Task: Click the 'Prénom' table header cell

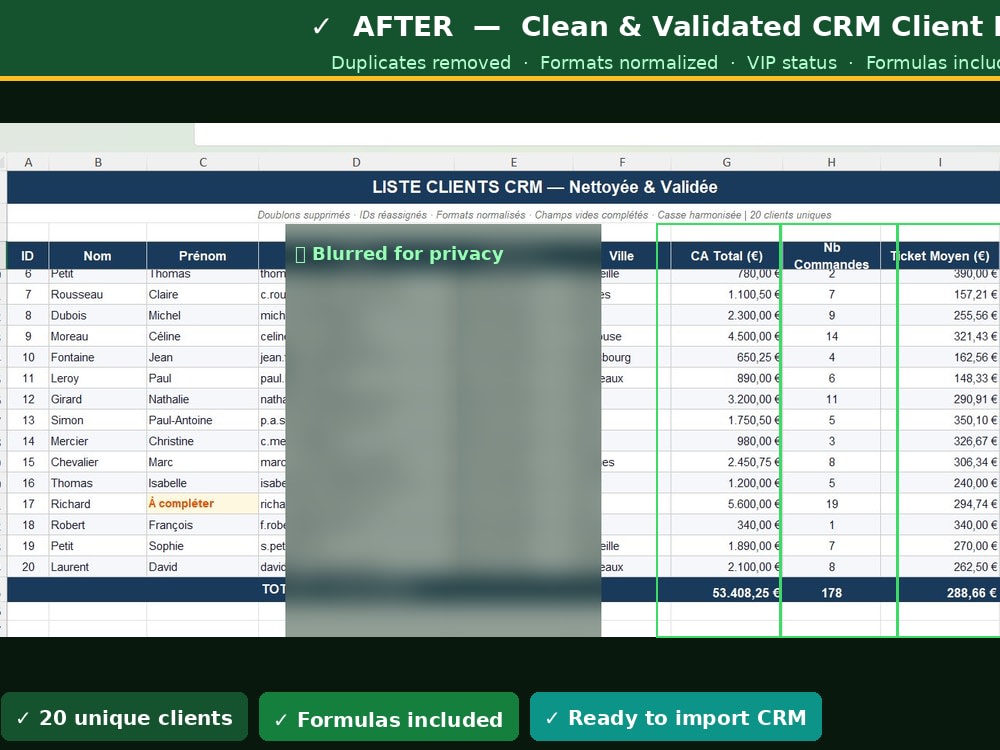Action: 203,256
